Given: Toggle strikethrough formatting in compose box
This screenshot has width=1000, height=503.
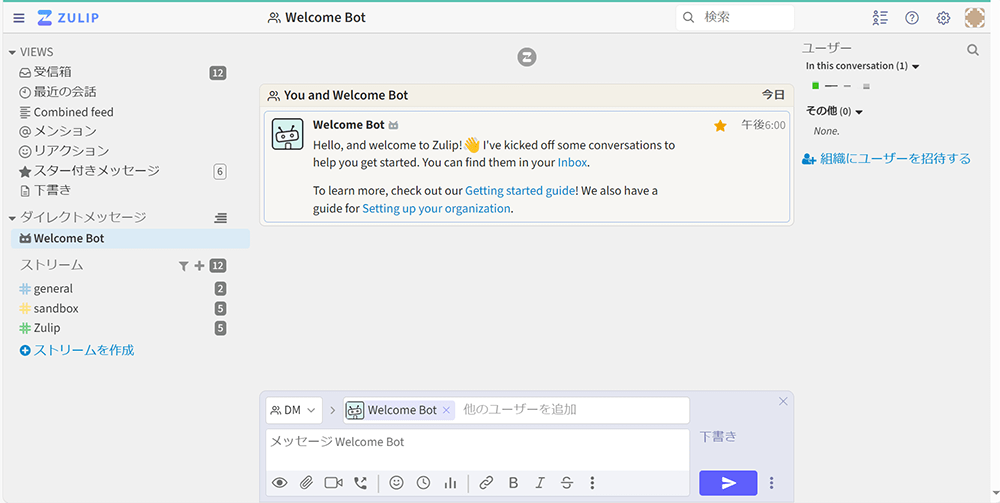Looking at the screenshot, I should pyautogui.click(x=567, y=483).
